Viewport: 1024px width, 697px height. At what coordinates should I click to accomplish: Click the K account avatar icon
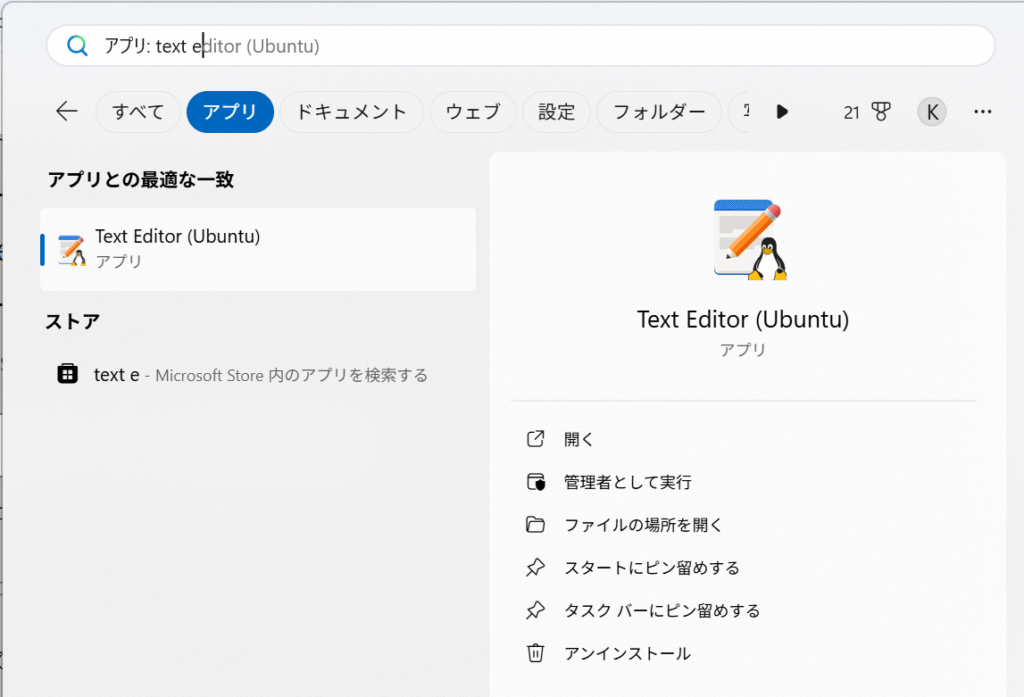pos(931,111)
